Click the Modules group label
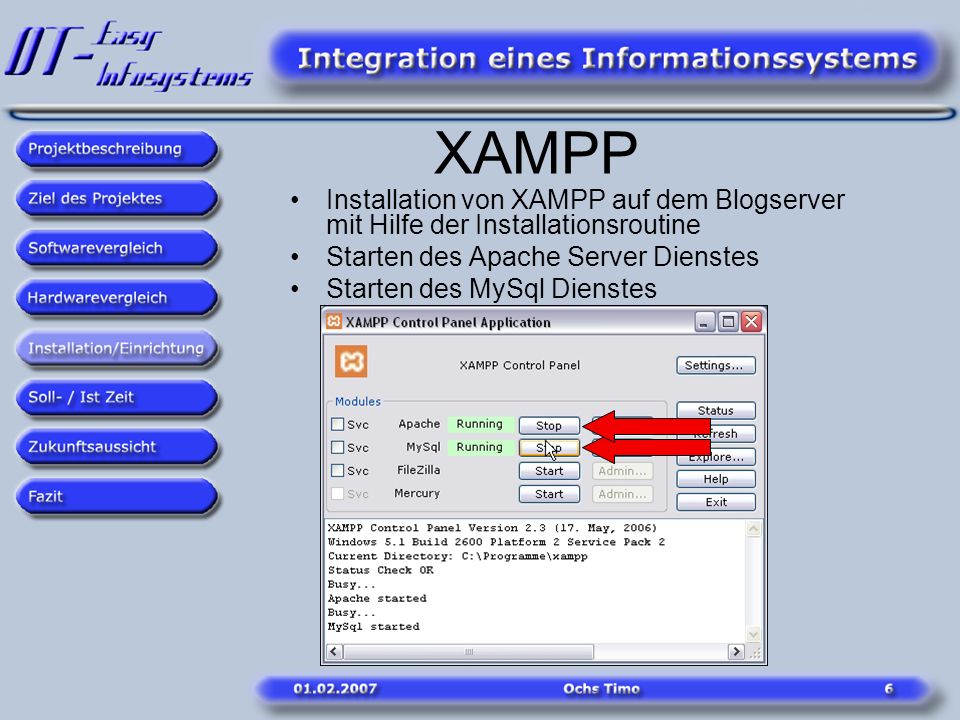This screenshot has height=720, width=960. coord(358,402)
